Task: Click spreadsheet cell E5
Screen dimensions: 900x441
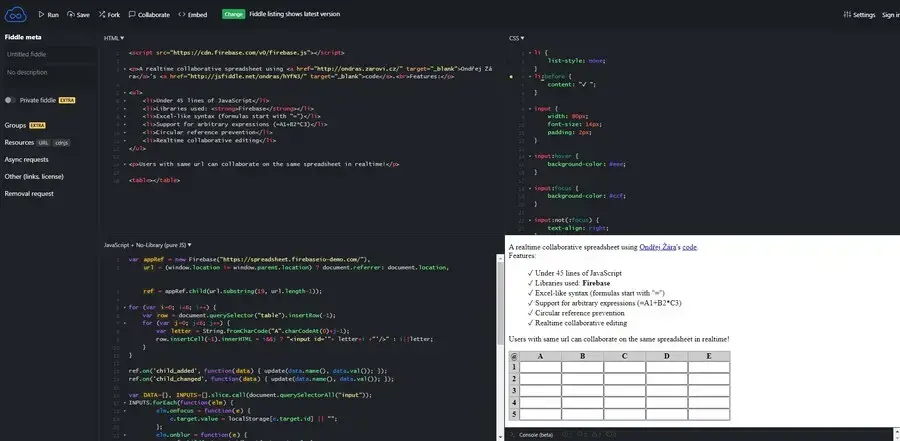Action: coord(709,415)
